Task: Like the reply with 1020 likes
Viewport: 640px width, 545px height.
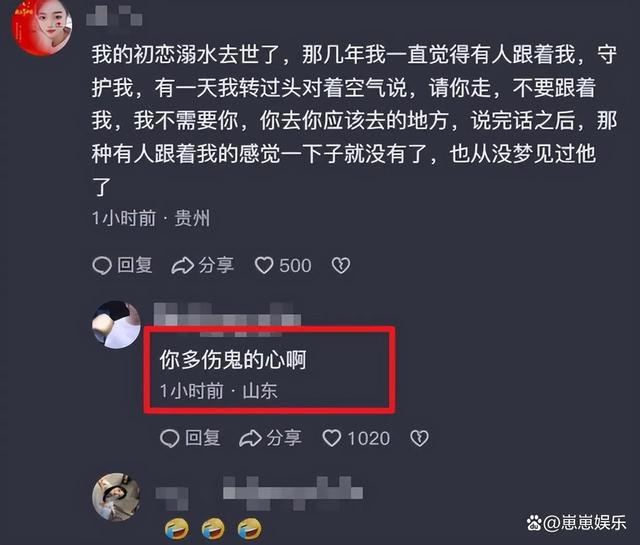Action: 331,438
